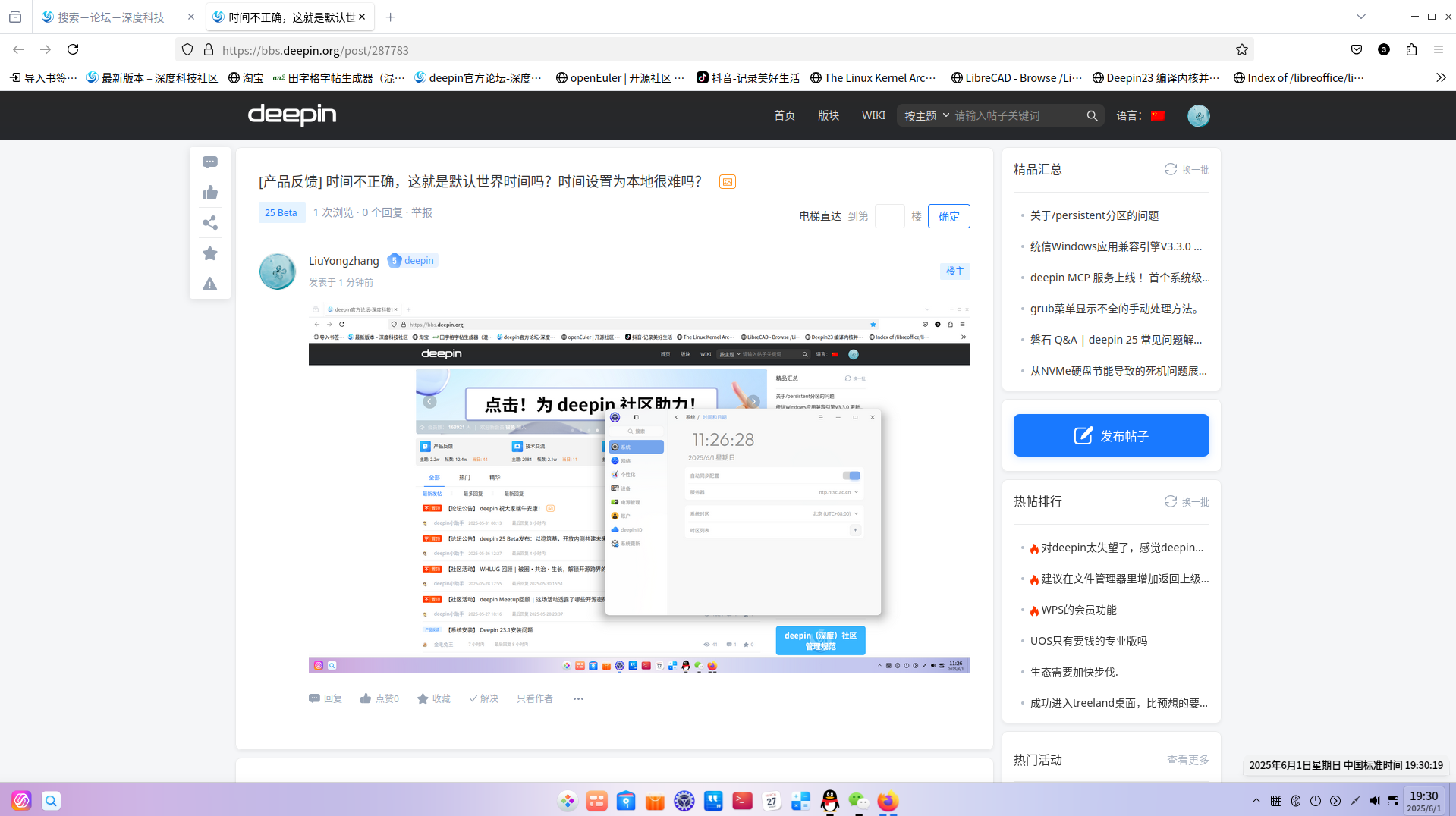Screen dimensions: 1456x816
Task: Click the star favorite icon in left sidebar
Action: [x=210, y=253]
